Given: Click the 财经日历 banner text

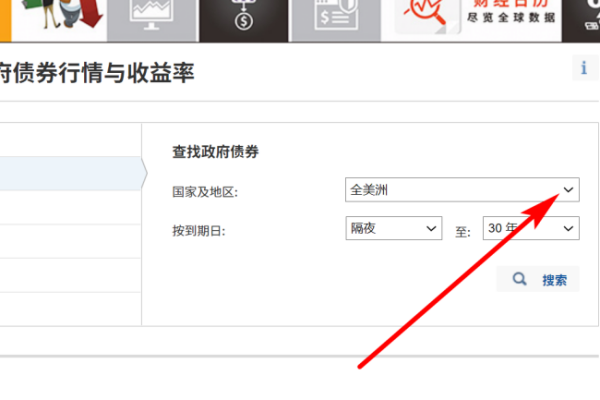Looking at the screenshot, I should (507, 14).
